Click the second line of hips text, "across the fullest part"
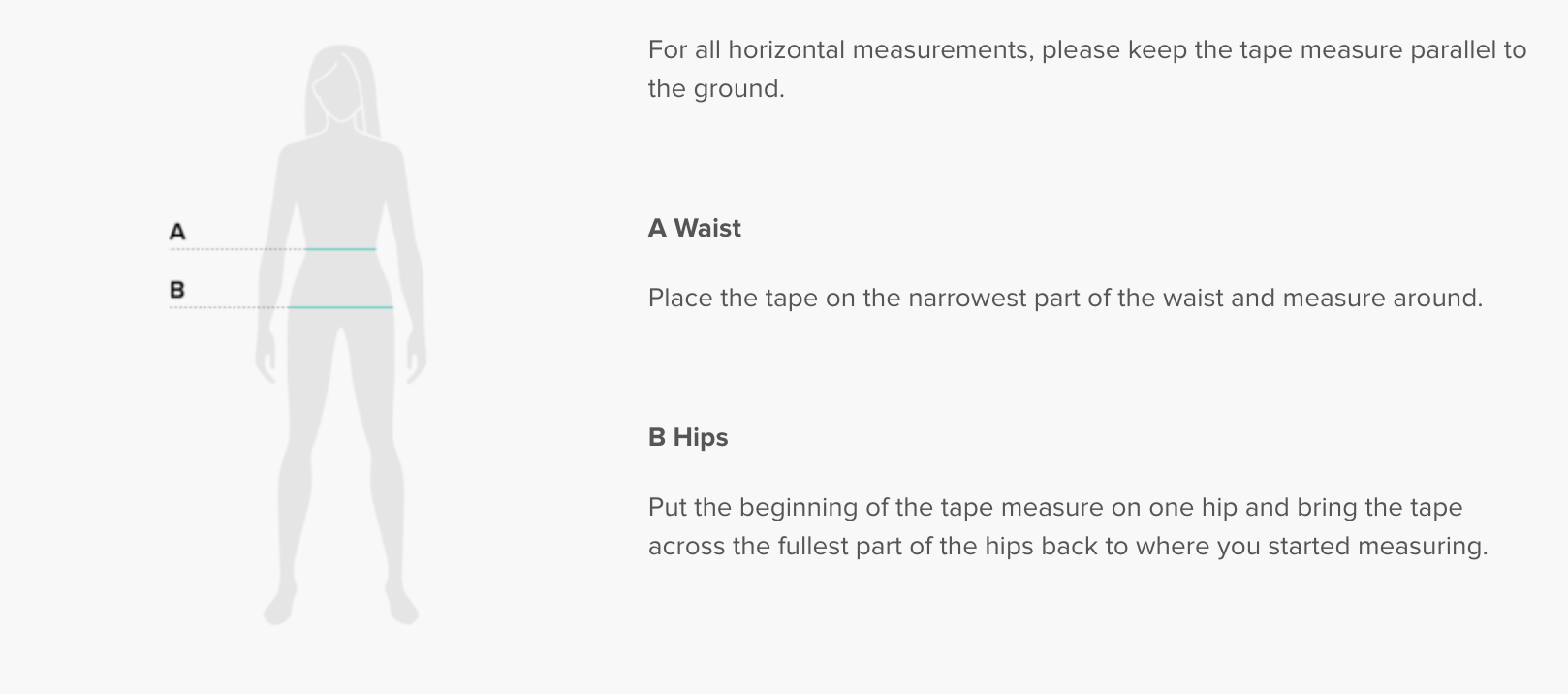 1067,546
